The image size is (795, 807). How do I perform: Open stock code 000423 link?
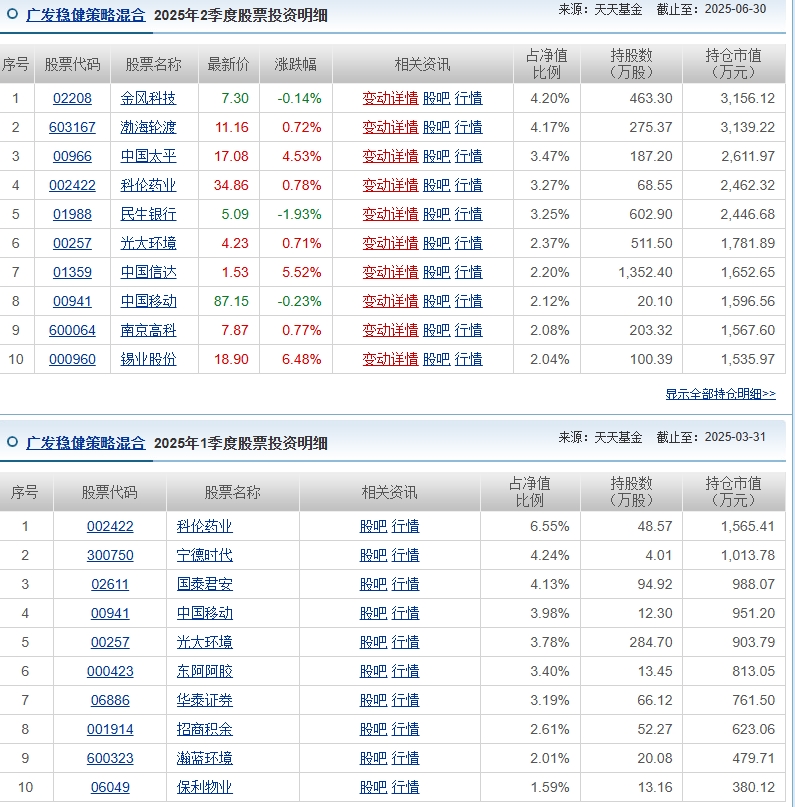[110, 671]
